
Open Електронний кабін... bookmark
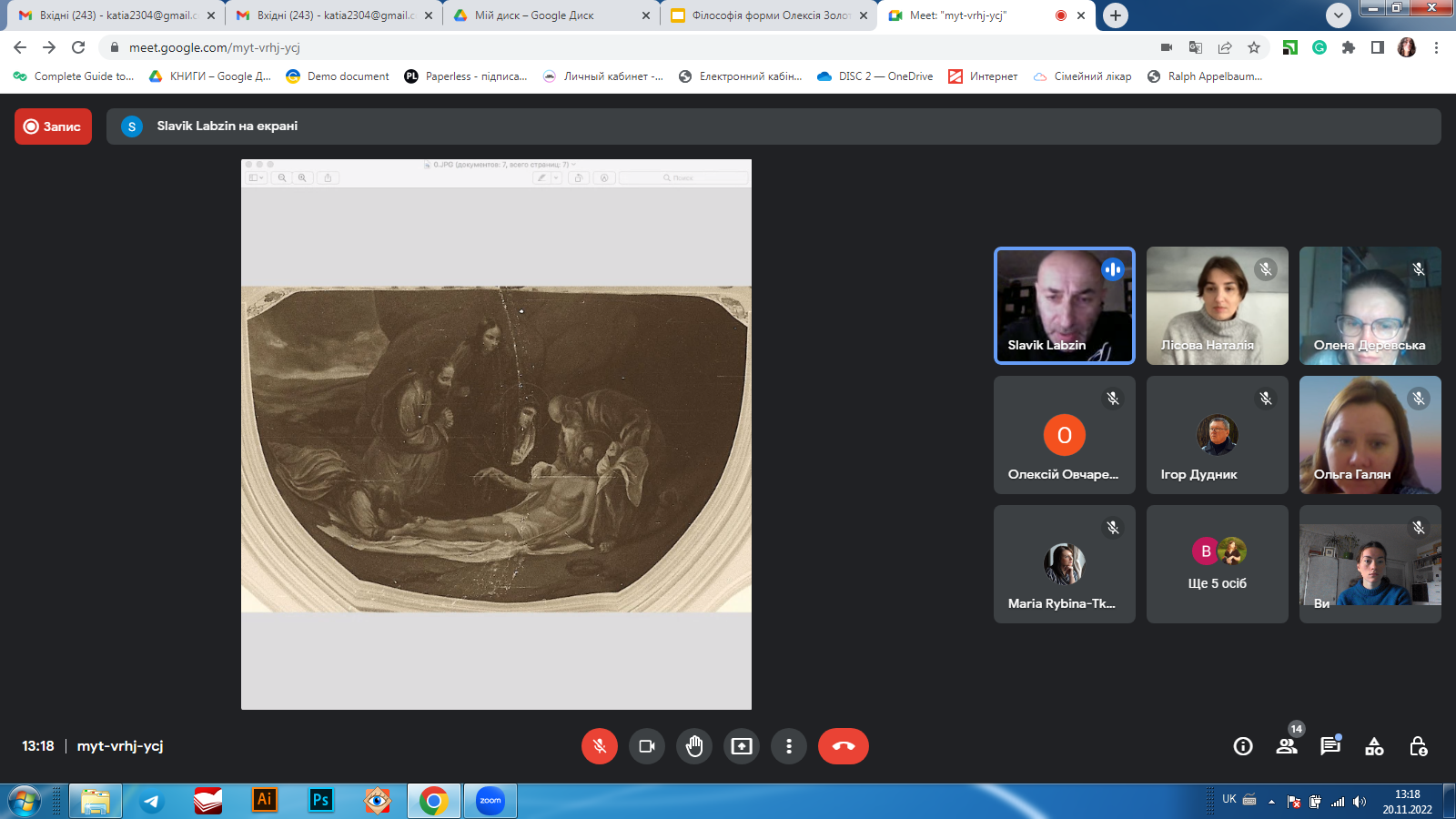coord(741,76)
